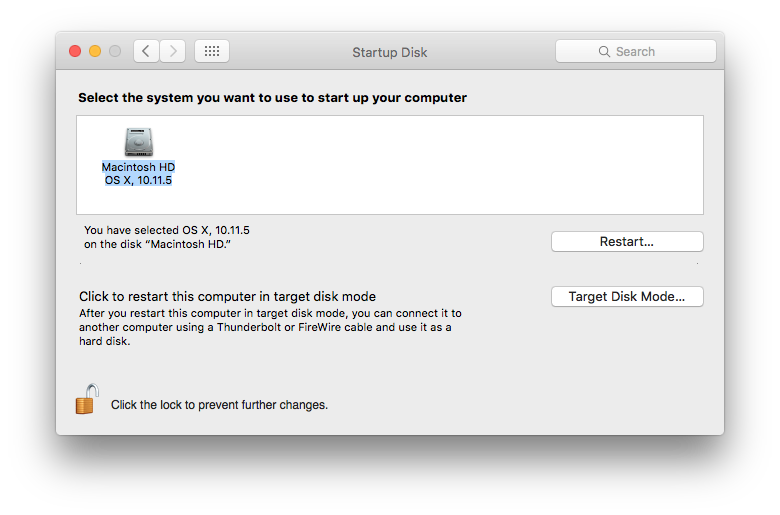Go back with the left chevron
This screenshot has width=780, height=515.
click(x=146, y=51)
